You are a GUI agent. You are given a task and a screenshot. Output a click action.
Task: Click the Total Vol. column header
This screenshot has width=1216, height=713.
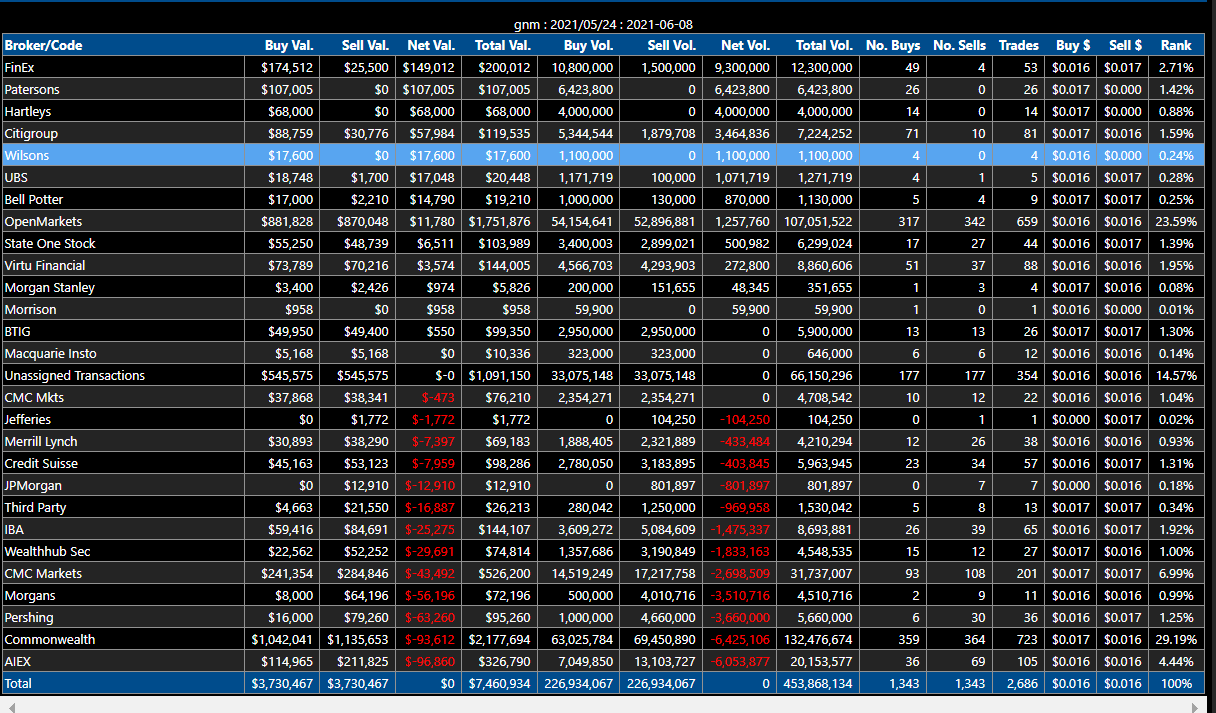point(825,45)
